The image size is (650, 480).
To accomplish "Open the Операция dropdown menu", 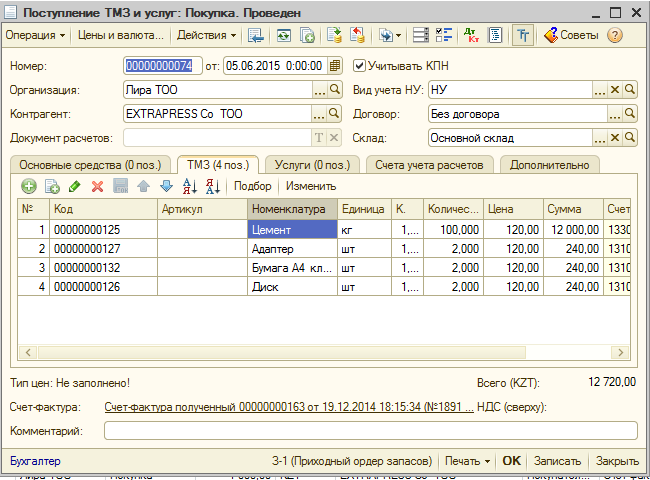I will [x=35, y=35].
